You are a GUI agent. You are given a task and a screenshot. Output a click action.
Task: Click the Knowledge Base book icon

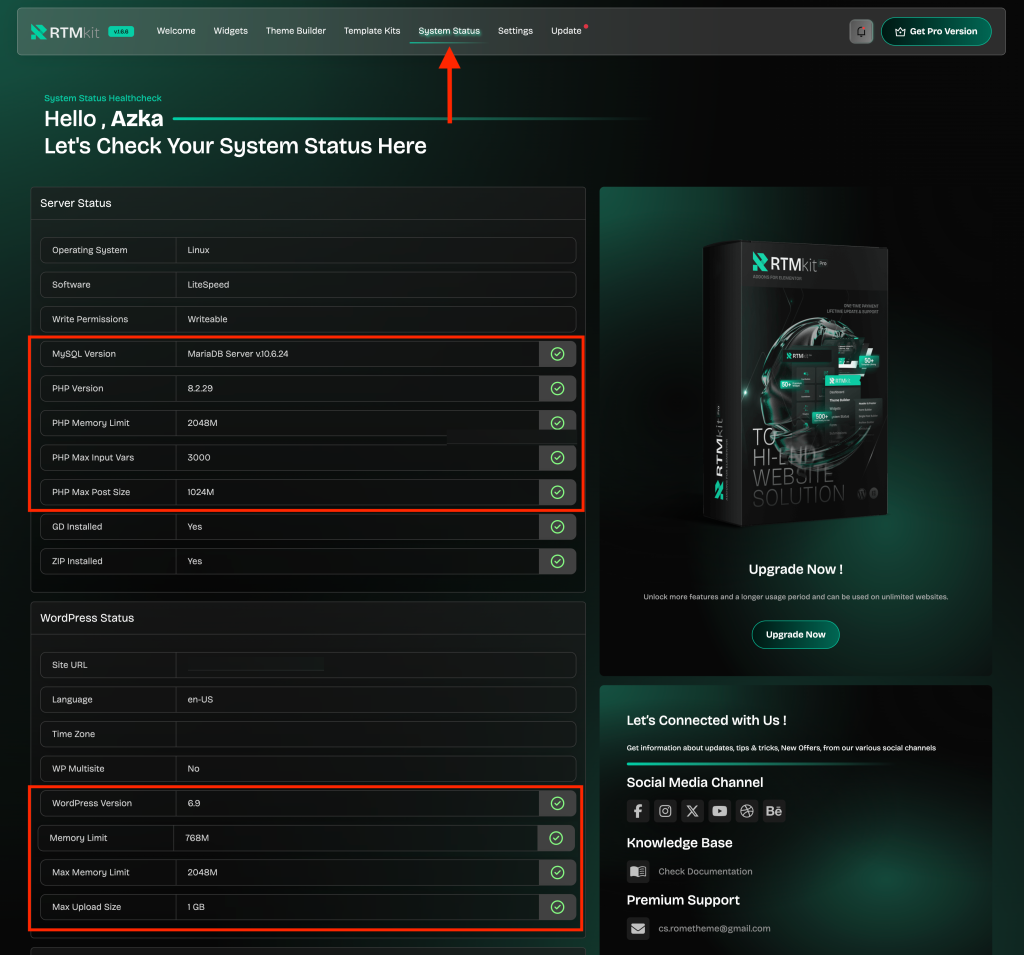point(638,871)
